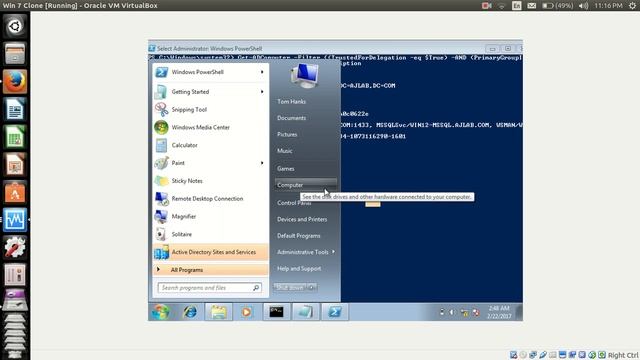640x360 pixels.
Task: Click the Search programs and files box
Action: 209,288
